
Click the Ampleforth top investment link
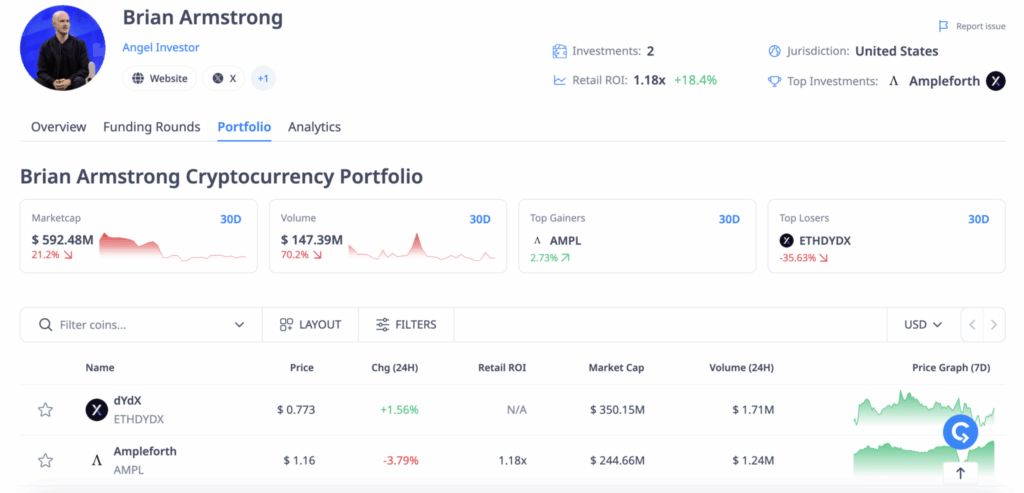tap(944, 81)
